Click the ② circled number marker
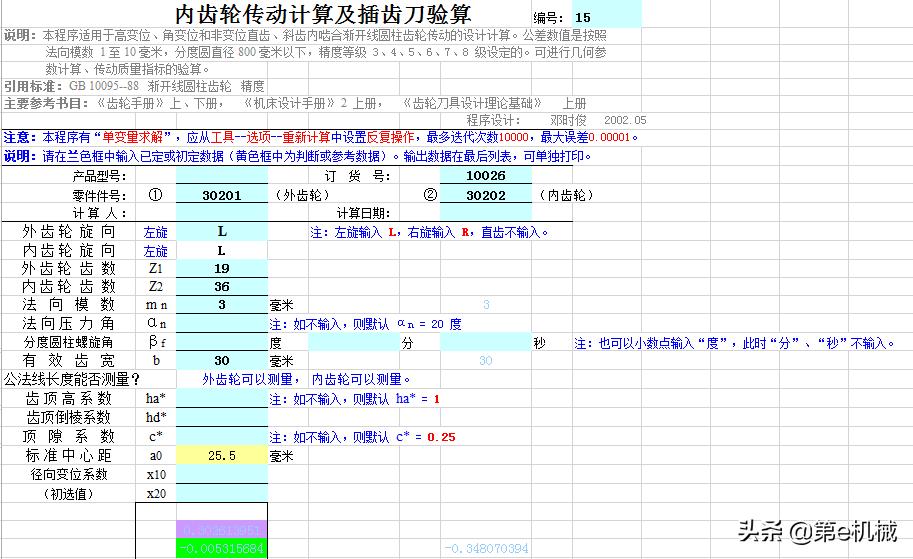This screenshot has width=913, height=559. pos(430,195)
